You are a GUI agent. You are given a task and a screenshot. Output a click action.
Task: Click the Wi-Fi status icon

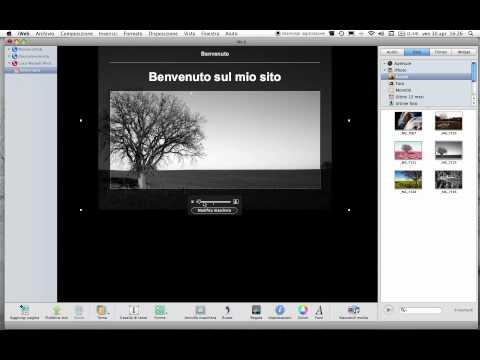coord(371,34)
